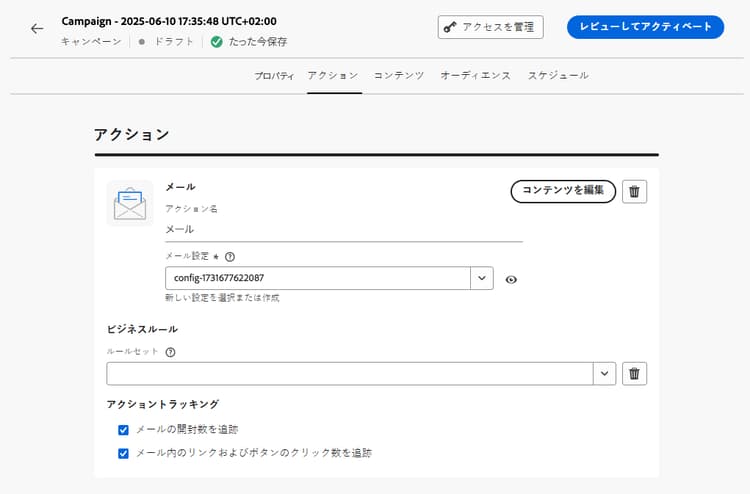Click the green saved-status checkmark icon
This screenshot has height=494, width=750.
217,42
